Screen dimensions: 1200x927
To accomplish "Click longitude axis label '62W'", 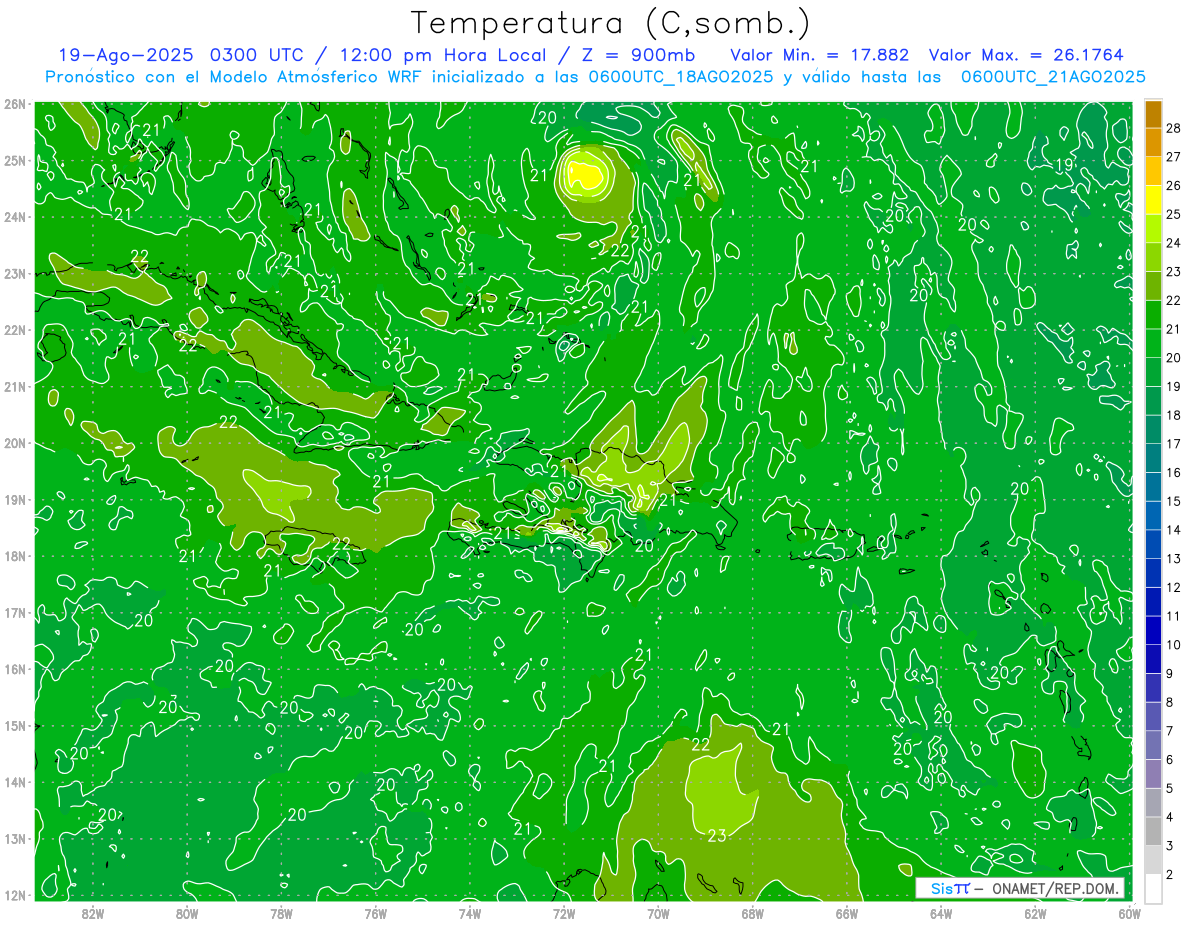I will point(1035,912).
